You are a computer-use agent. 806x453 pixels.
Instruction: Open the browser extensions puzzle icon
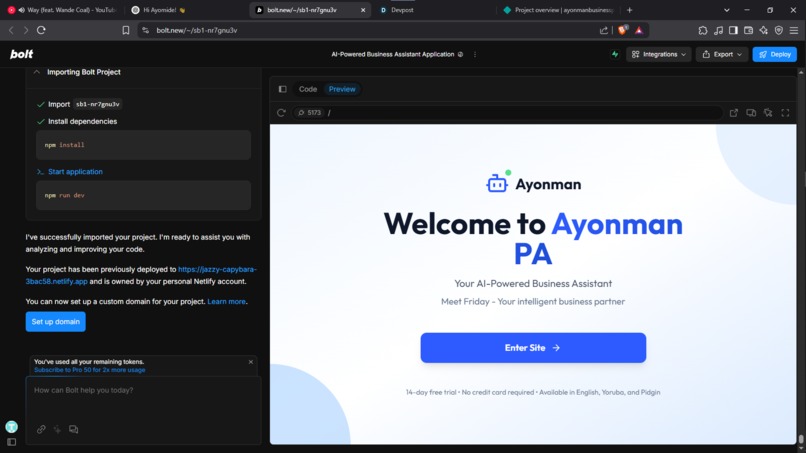(x=703, y=30)
